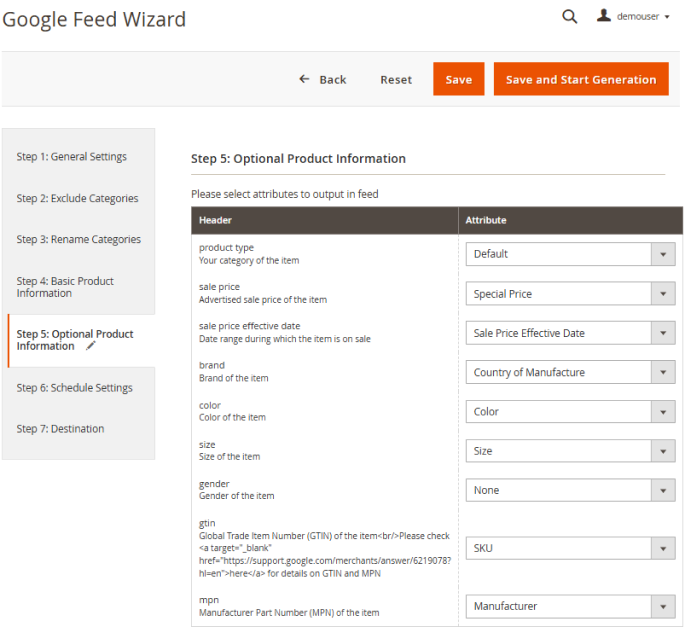Click the Reset button
685x633 pixels.
pos(396,80)
